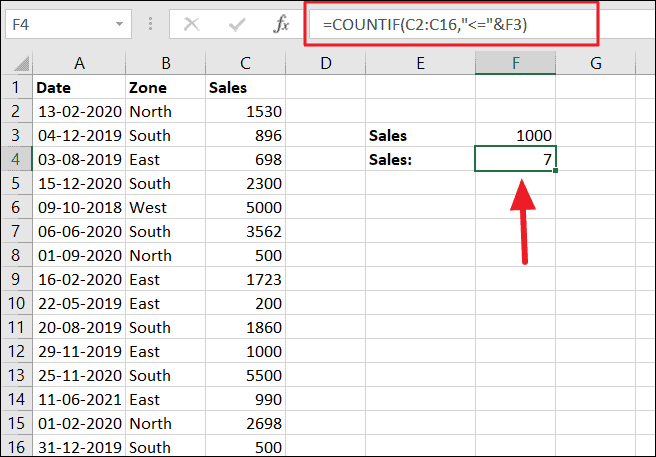Image resolution: width=656 pixels, height=457 pixels.
Task: Select column C header
Action: pyautogui.click(x=245, y=64)
